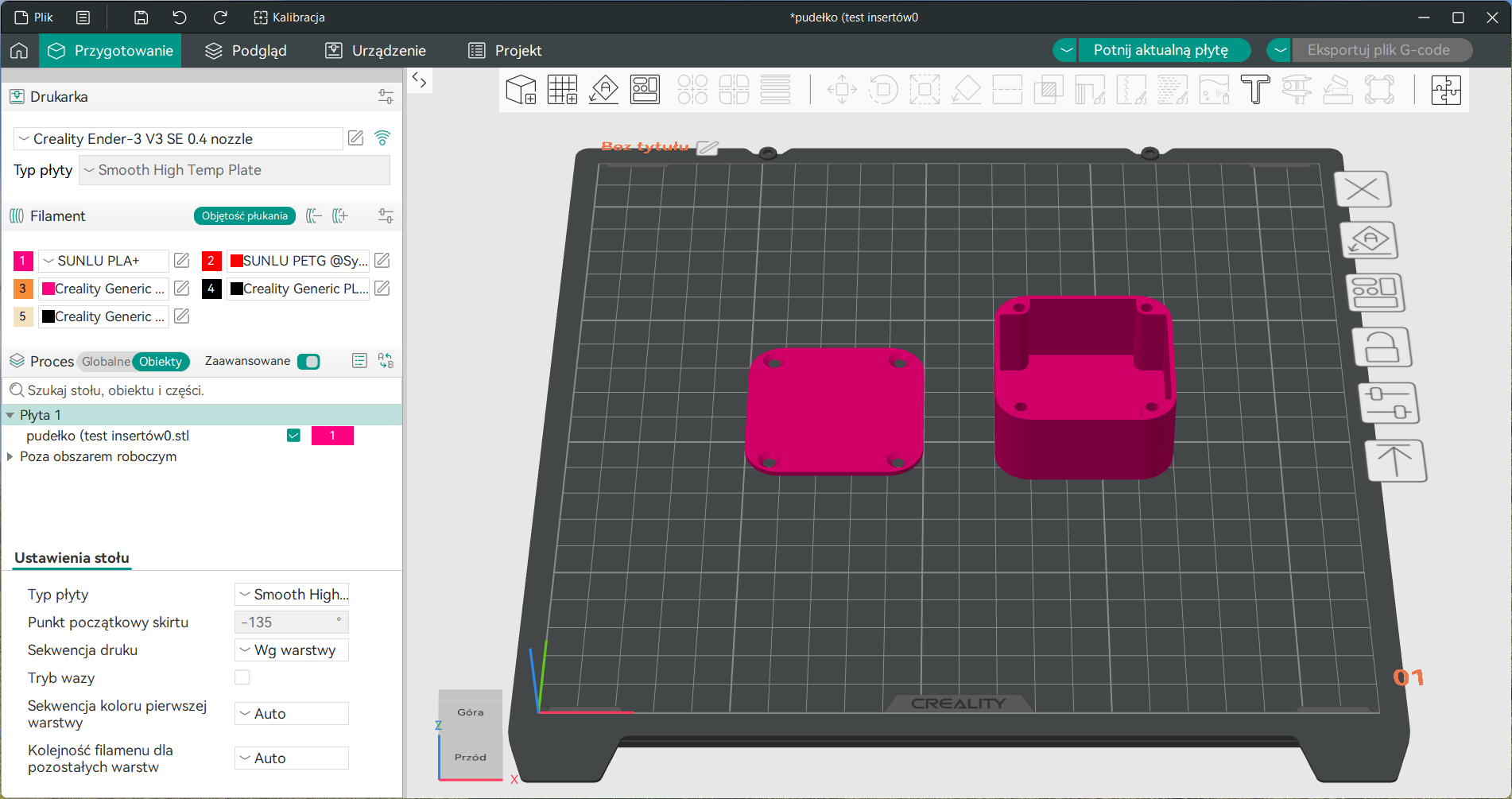The image size is (1512, 799).
Task: Select pudełko (test insertów0.stl in list
Action: [x=107, y=436]
